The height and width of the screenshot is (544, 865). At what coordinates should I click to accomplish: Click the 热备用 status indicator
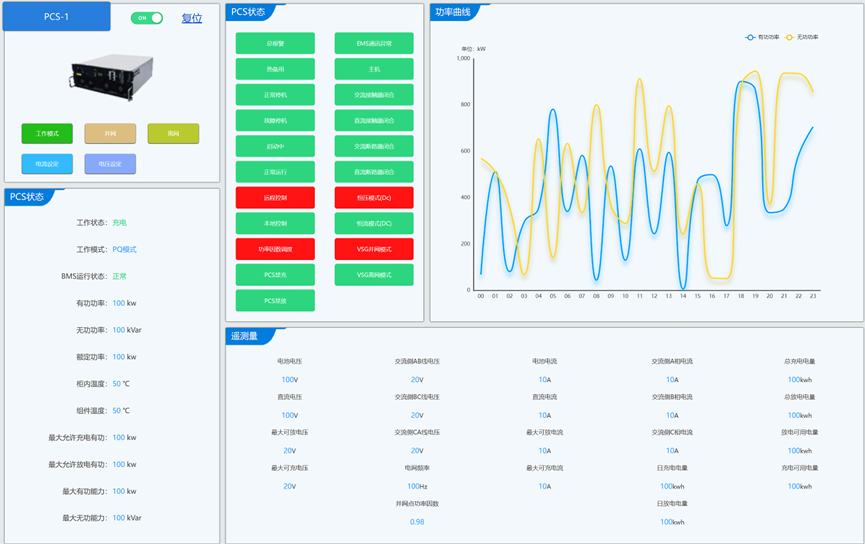click(x=275, y=69)
